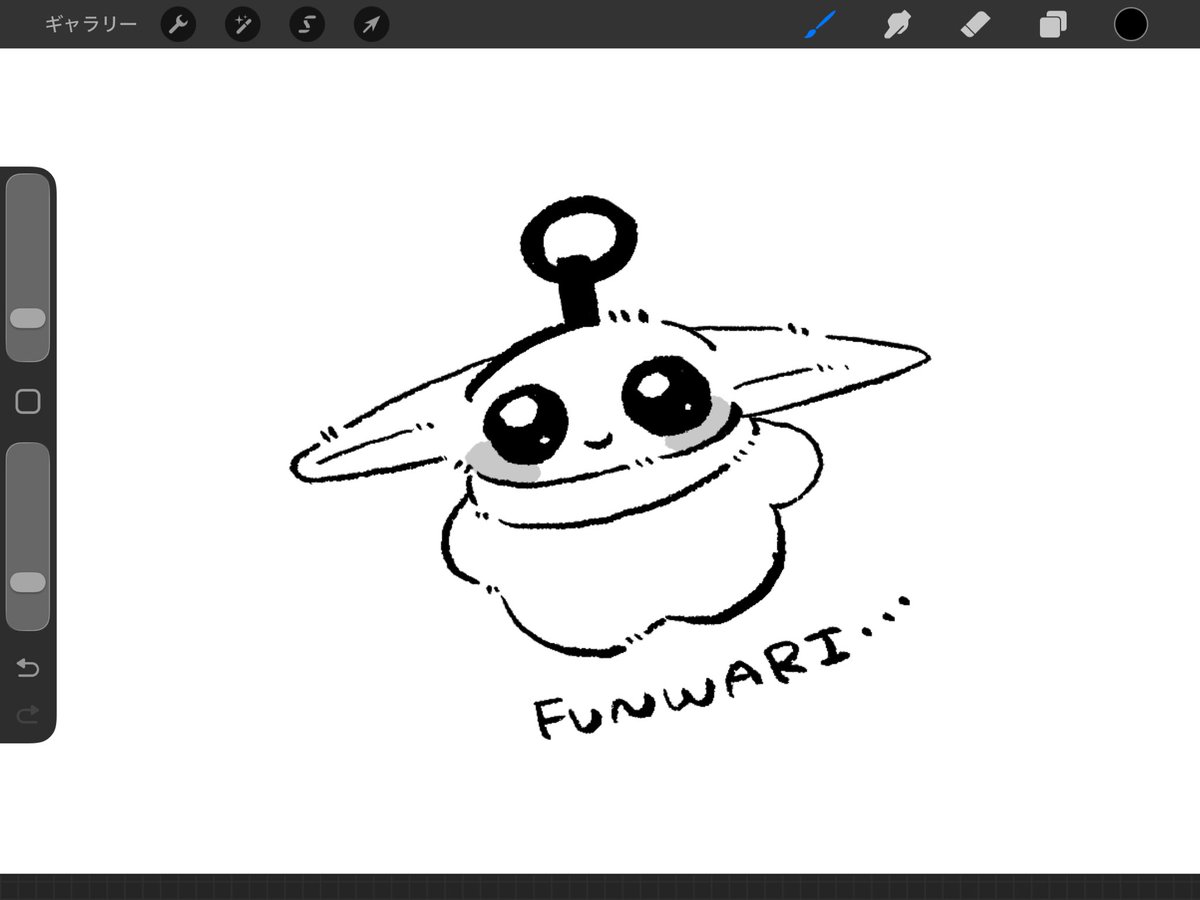Select the Brush paint tool

point(821,24)
